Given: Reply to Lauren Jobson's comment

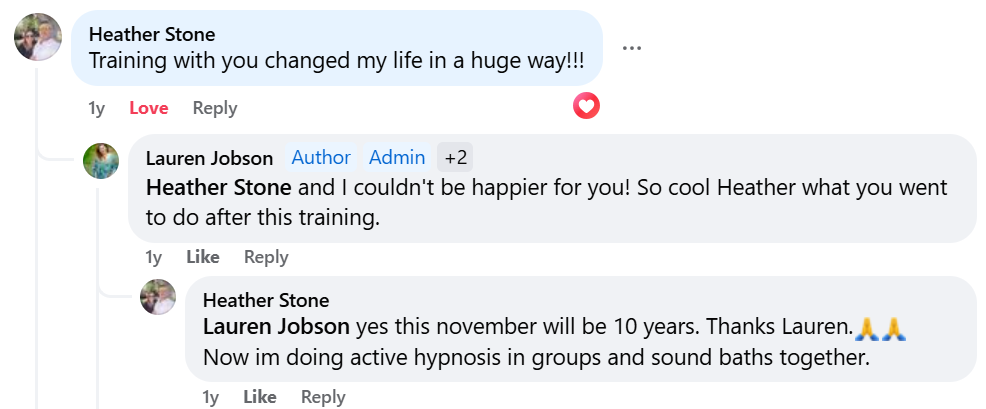Looking at the screenshot, I should [x=266, y=257].
